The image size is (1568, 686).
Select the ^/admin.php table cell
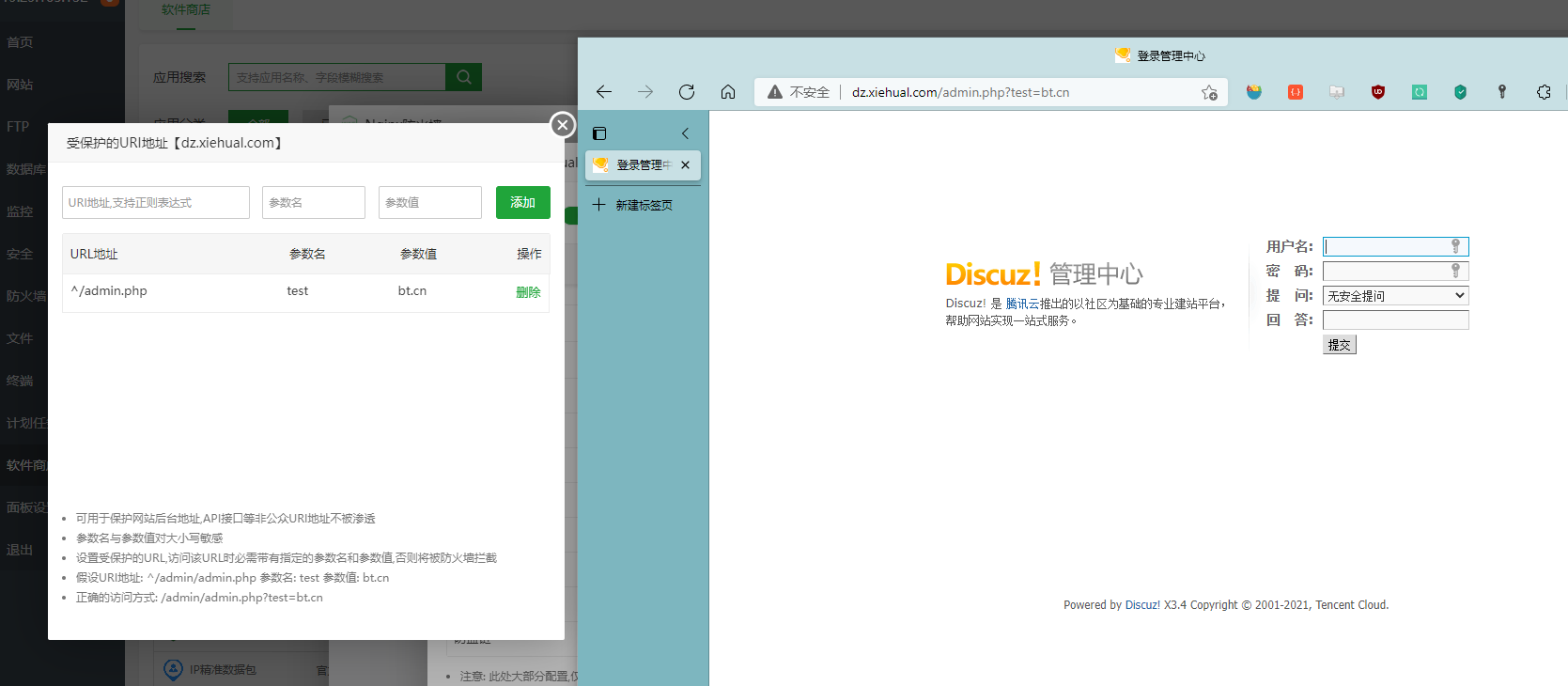coord(109,291)
